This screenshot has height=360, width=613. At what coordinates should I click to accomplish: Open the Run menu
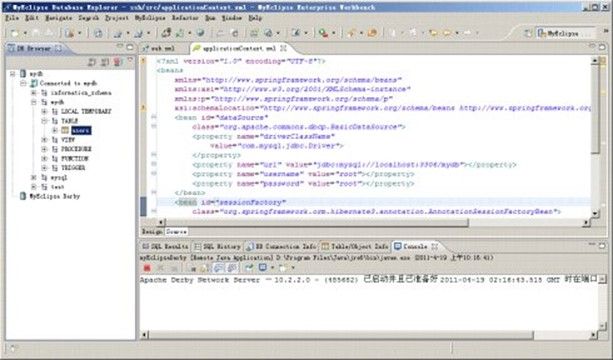[210, 18]
